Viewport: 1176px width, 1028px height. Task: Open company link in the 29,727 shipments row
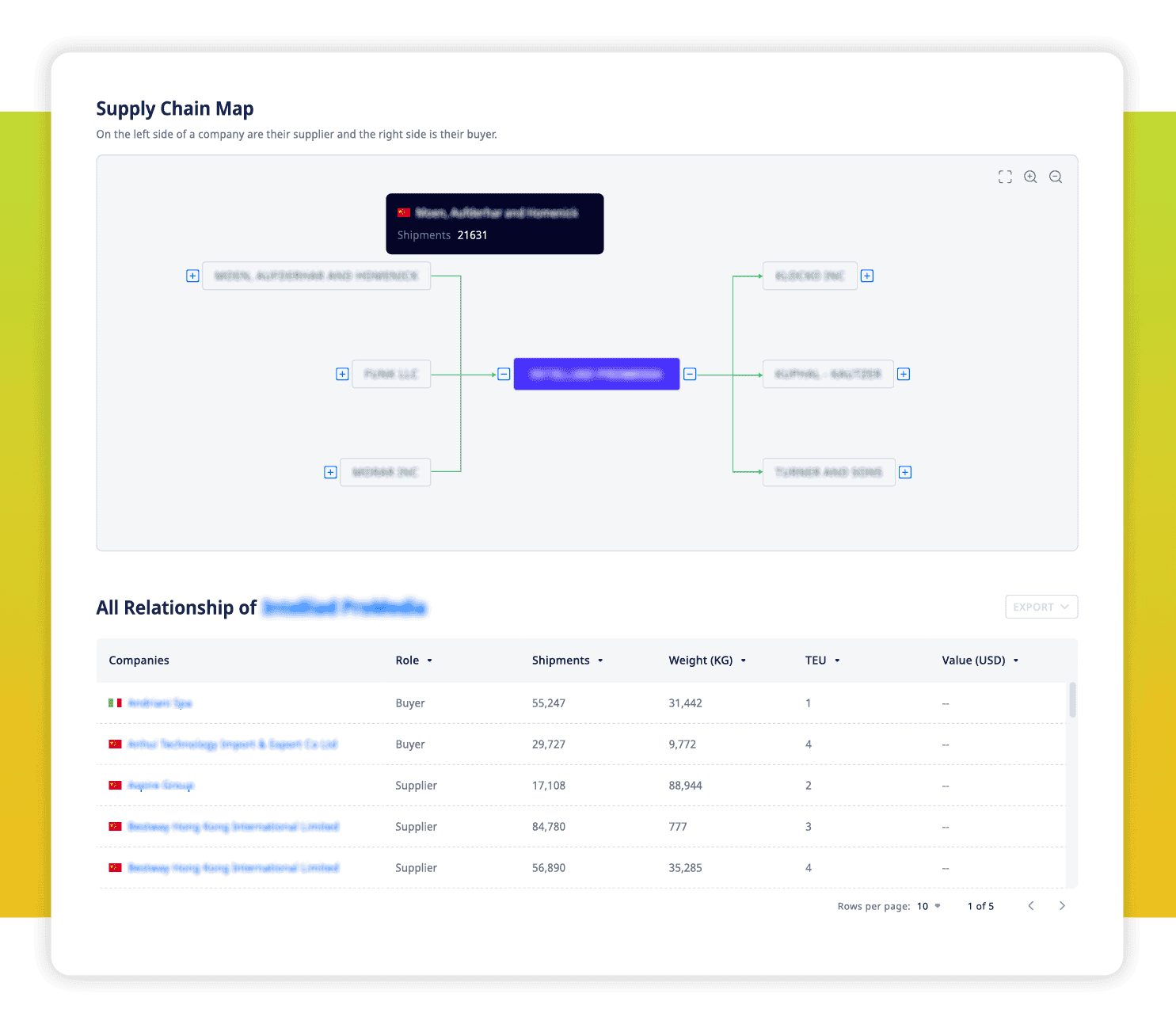(x=233, y=744)
